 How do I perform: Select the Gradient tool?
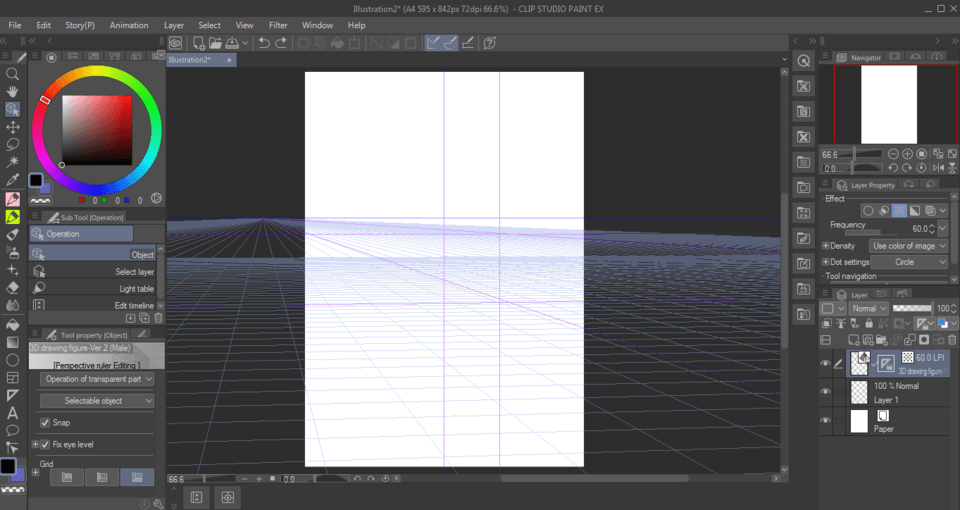12,342
